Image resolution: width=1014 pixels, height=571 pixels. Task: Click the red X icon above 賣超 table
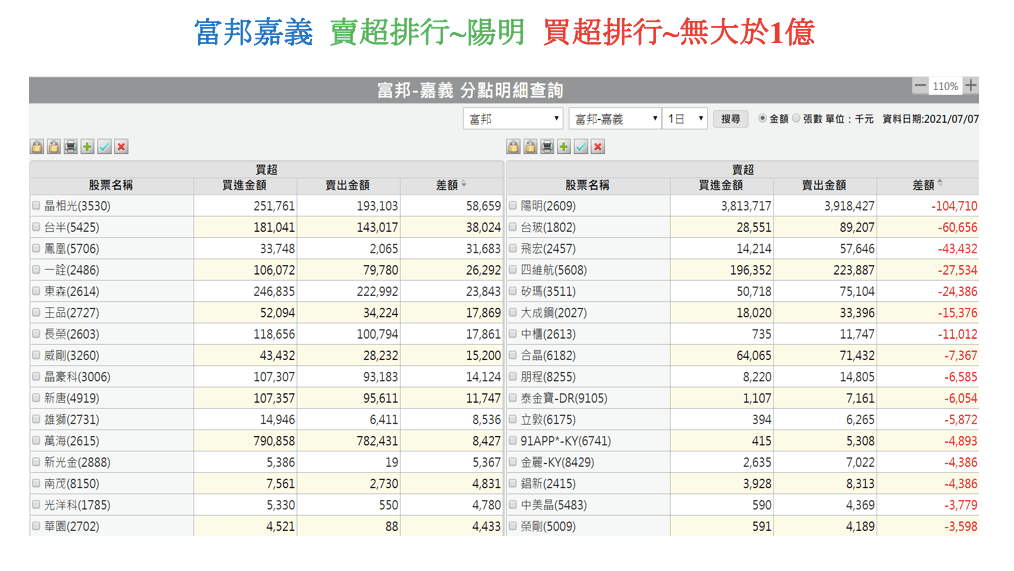[597, 147]
